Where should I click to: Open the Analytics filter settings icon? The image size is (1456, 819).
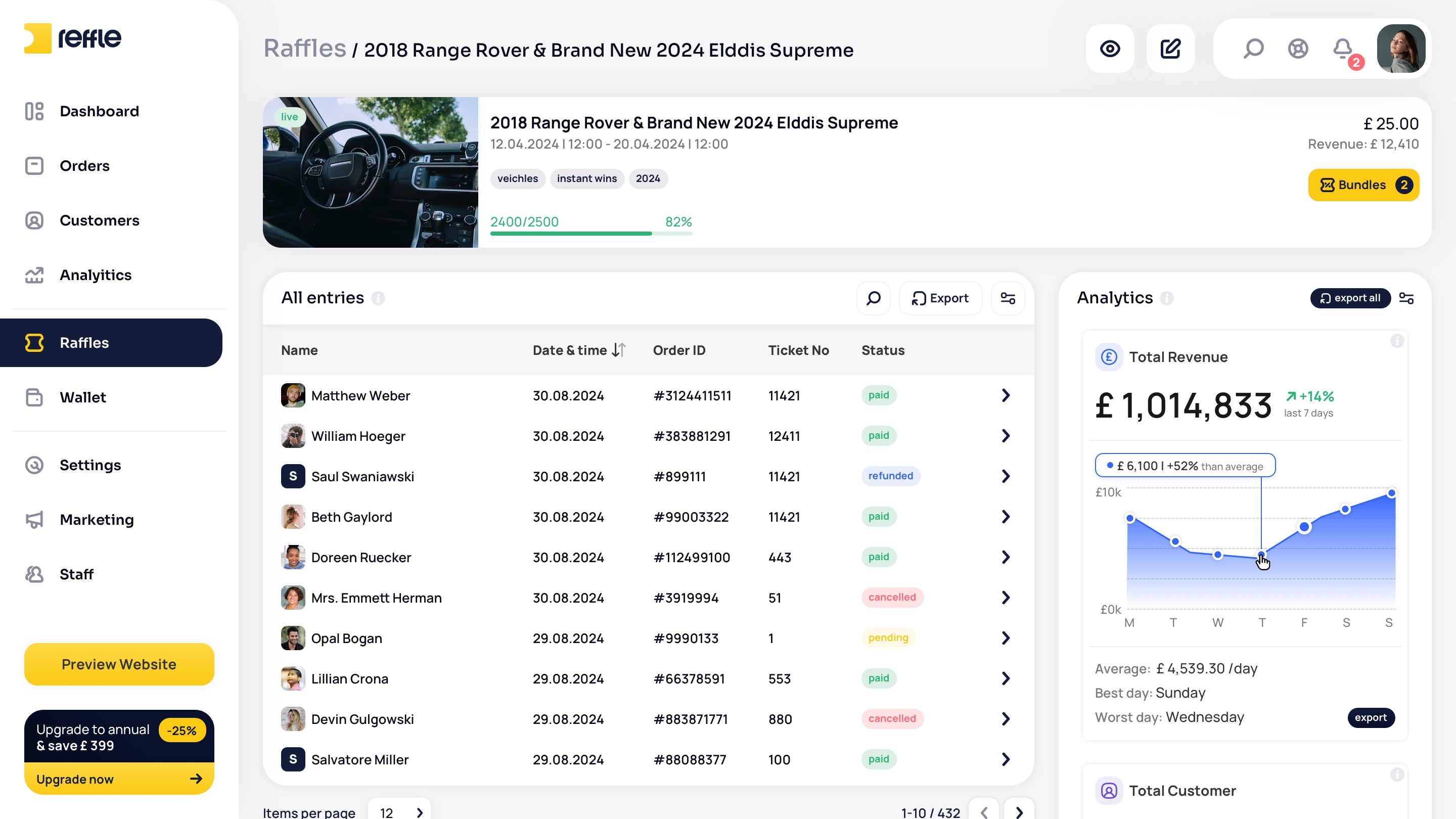[1406, 298]
